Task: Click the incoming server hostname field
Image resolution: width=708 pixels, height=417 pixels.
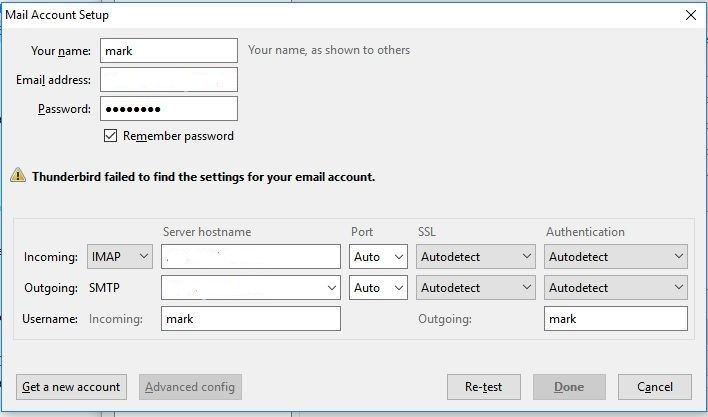Action: (250, 257)
